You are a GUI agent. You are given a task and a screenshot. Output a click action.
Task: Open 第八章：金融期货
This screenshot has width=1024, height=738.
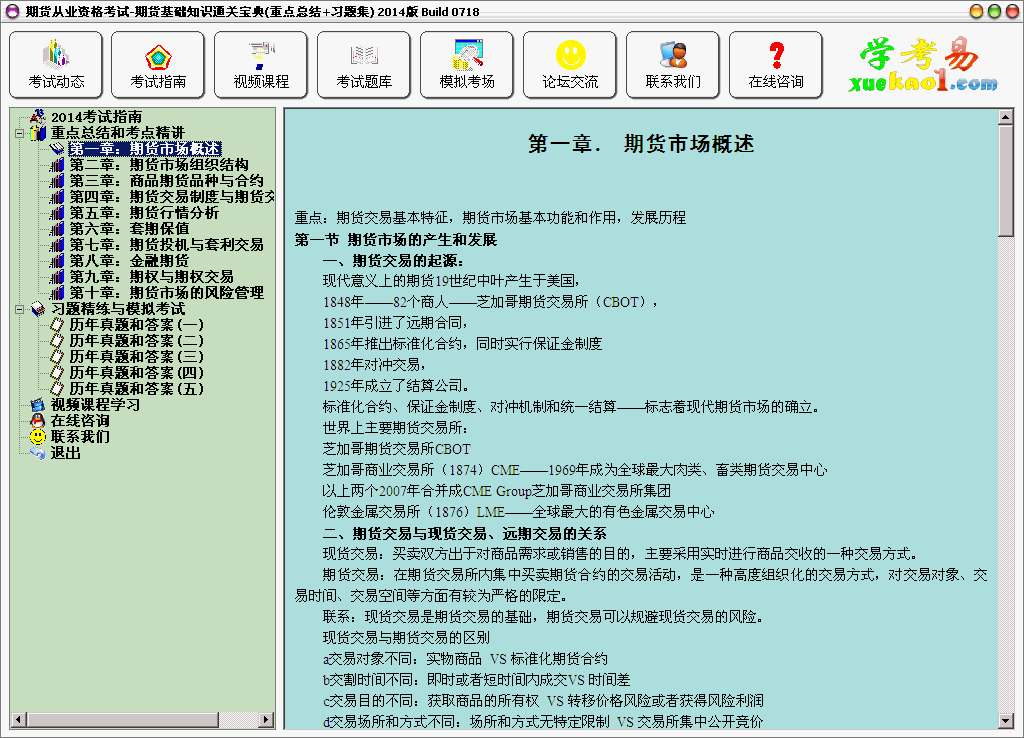[129, 261]
